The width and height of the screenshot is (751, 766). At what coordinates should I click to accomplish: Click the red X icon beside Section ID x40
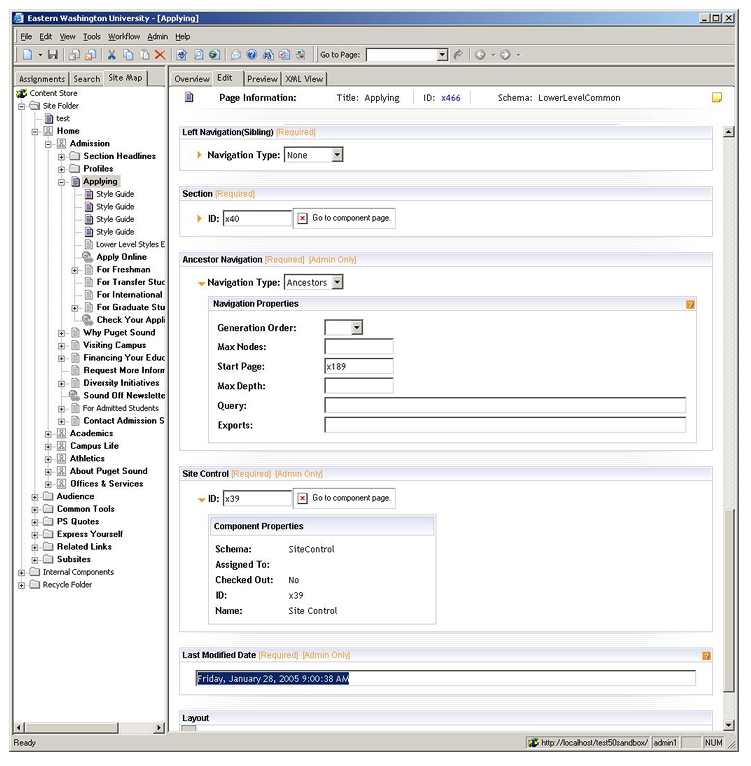click(302, 218)
